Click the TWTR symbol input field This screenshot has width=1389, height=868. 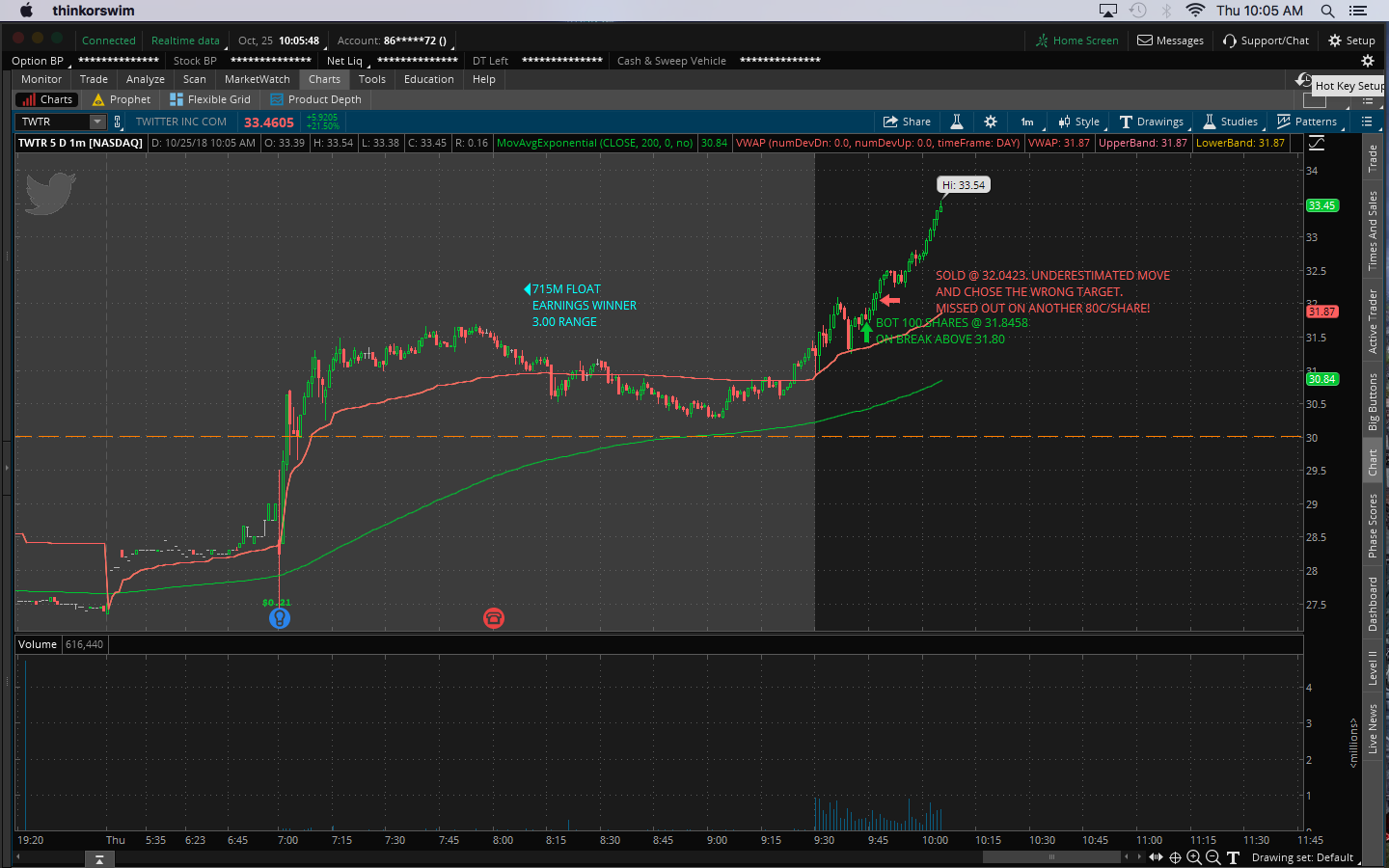coord(54,122)
